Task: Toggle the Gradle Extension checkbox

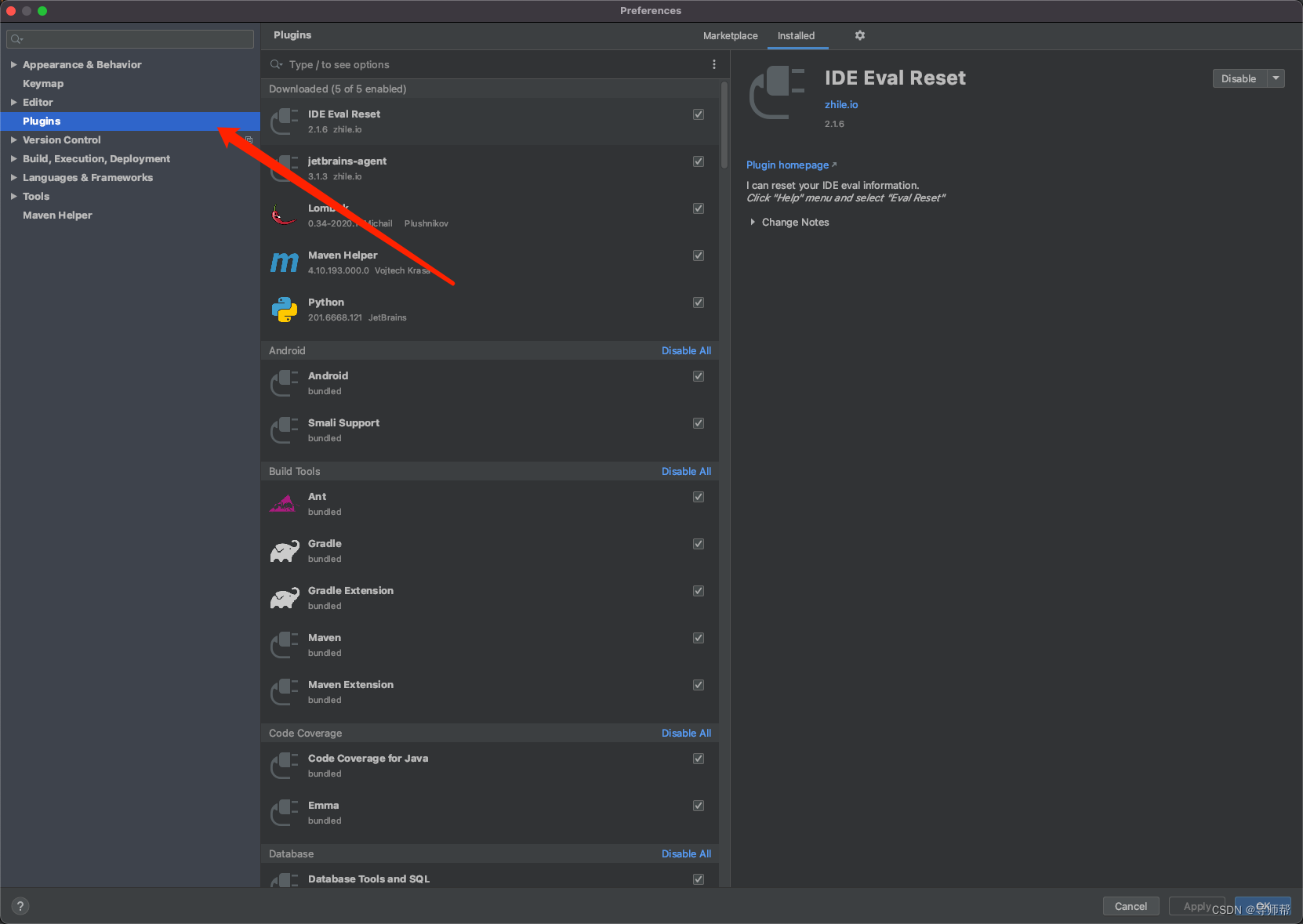Action: point(699,591)
